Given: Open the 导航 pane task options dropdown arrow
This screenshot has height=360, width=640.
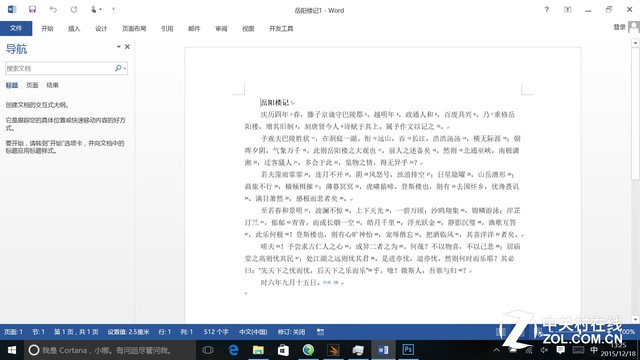Looking at the screenshot, I should (119, 47).
